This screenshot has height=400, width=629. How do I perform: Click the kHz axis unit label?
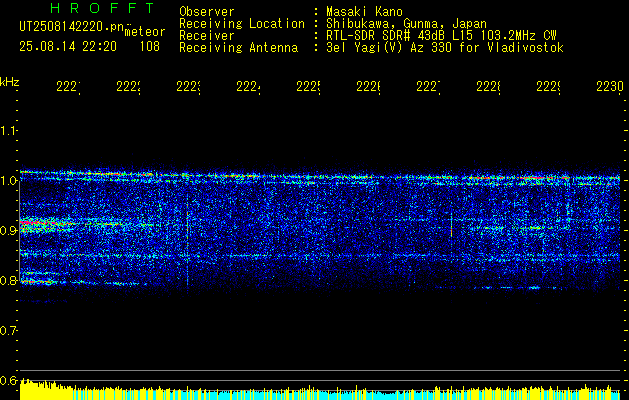tap(9, 82)
